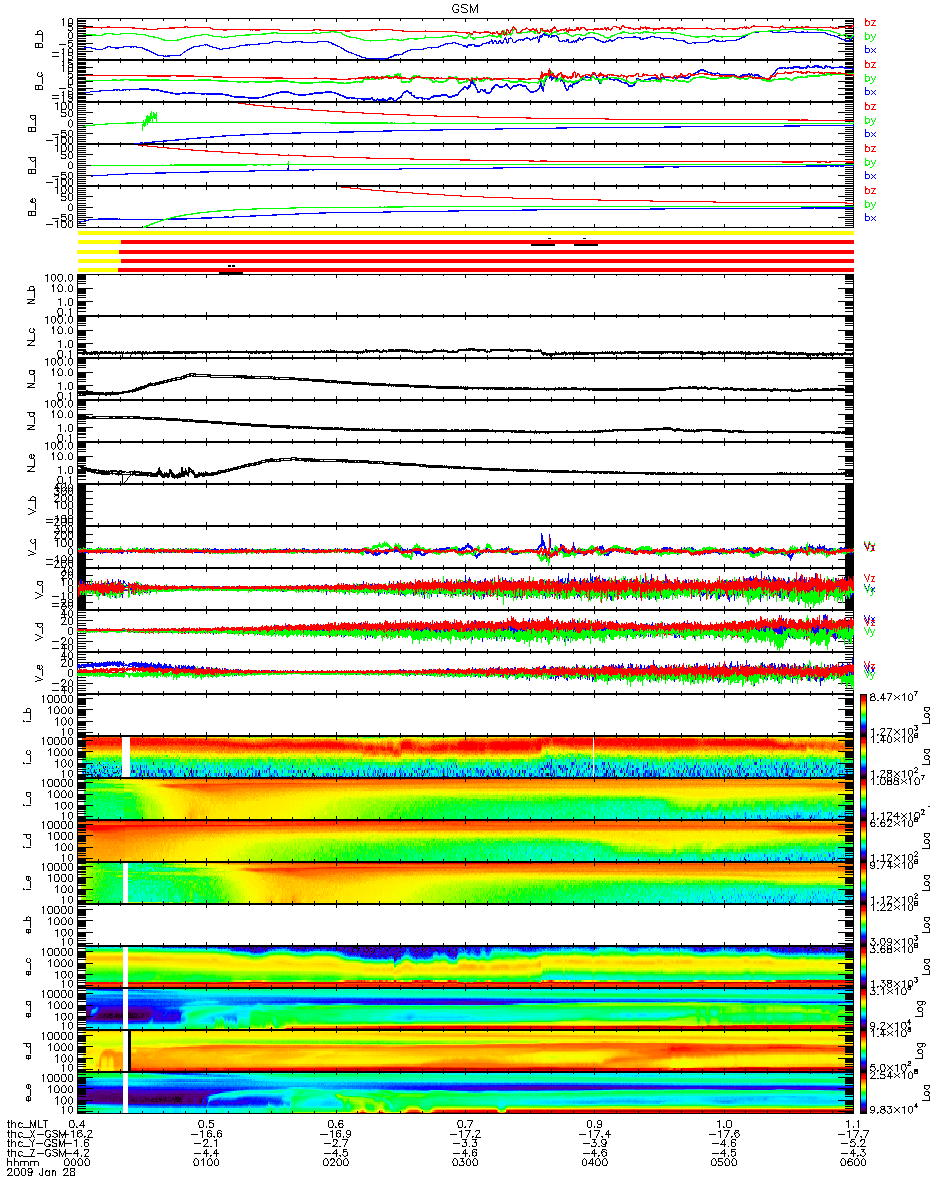Click the X-GSM value -17.6

[724, 1135]
